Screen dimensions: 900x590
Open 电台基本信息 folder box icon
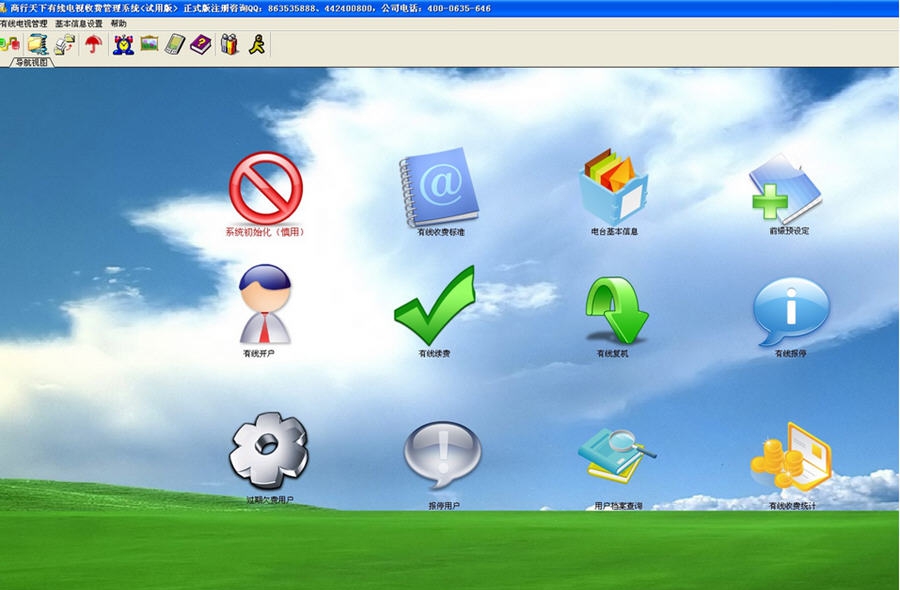613,187
